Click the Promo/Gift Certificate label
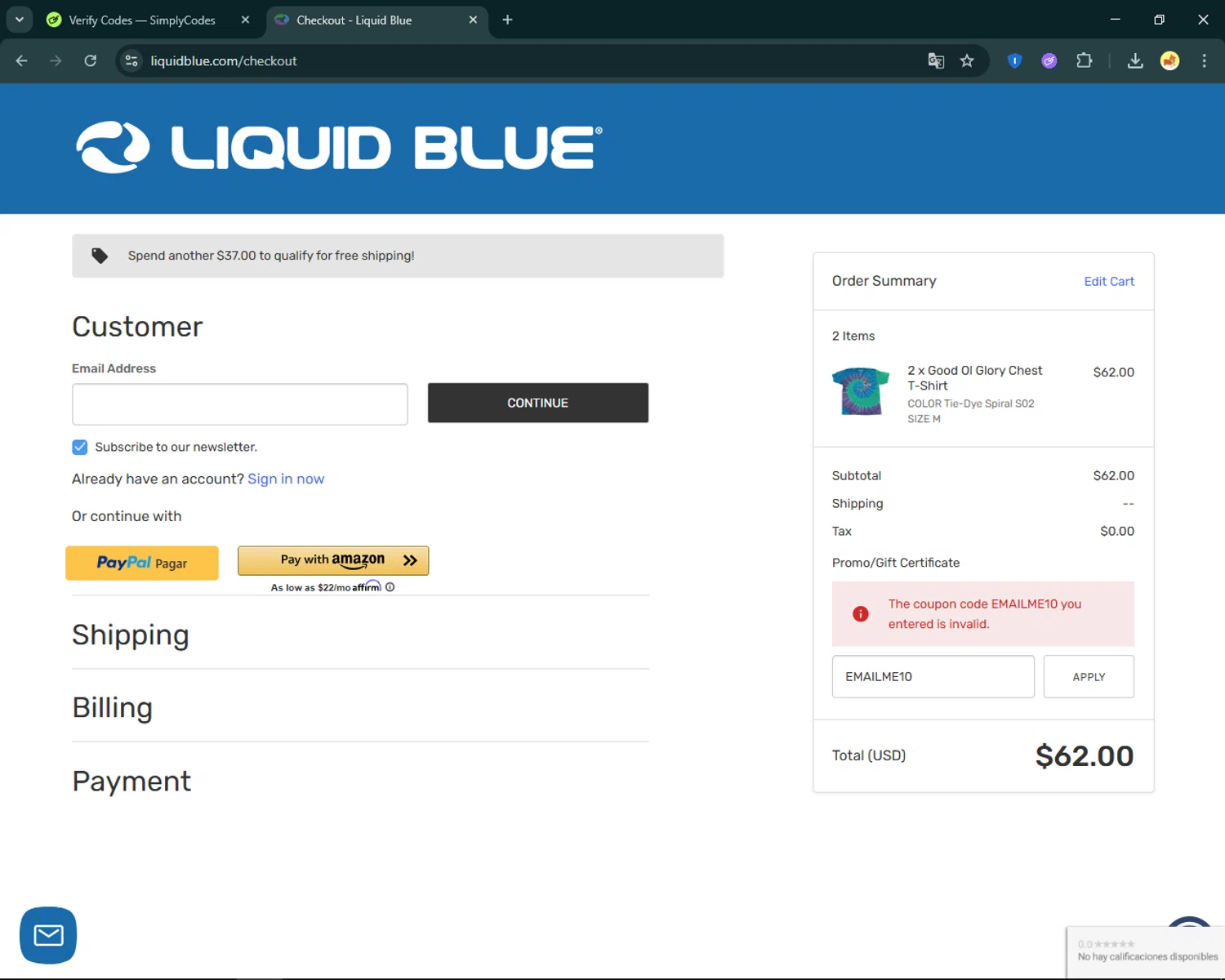Screen dimensions: 1225x980 point(896,563)
